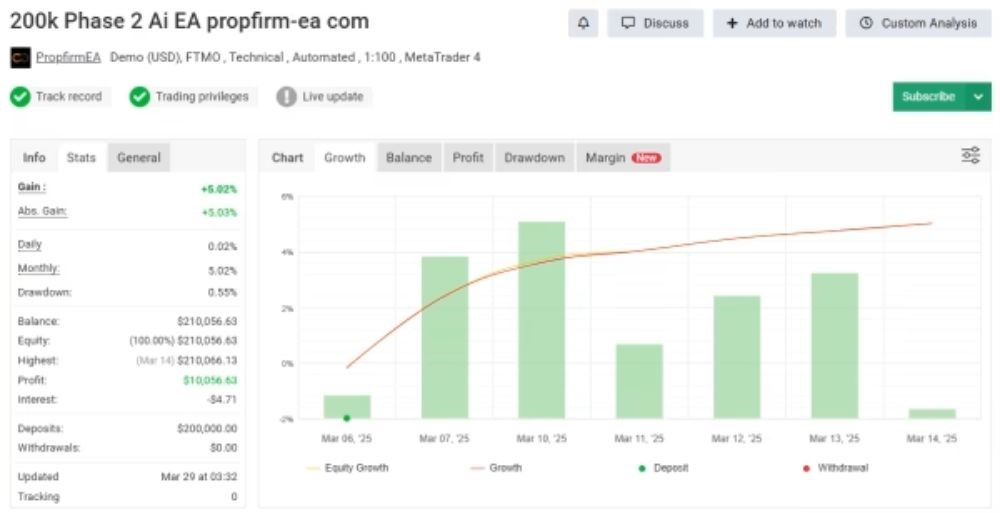Click the notification bell icon
The height and width of the screenshot is (513, 1000).
583,23
